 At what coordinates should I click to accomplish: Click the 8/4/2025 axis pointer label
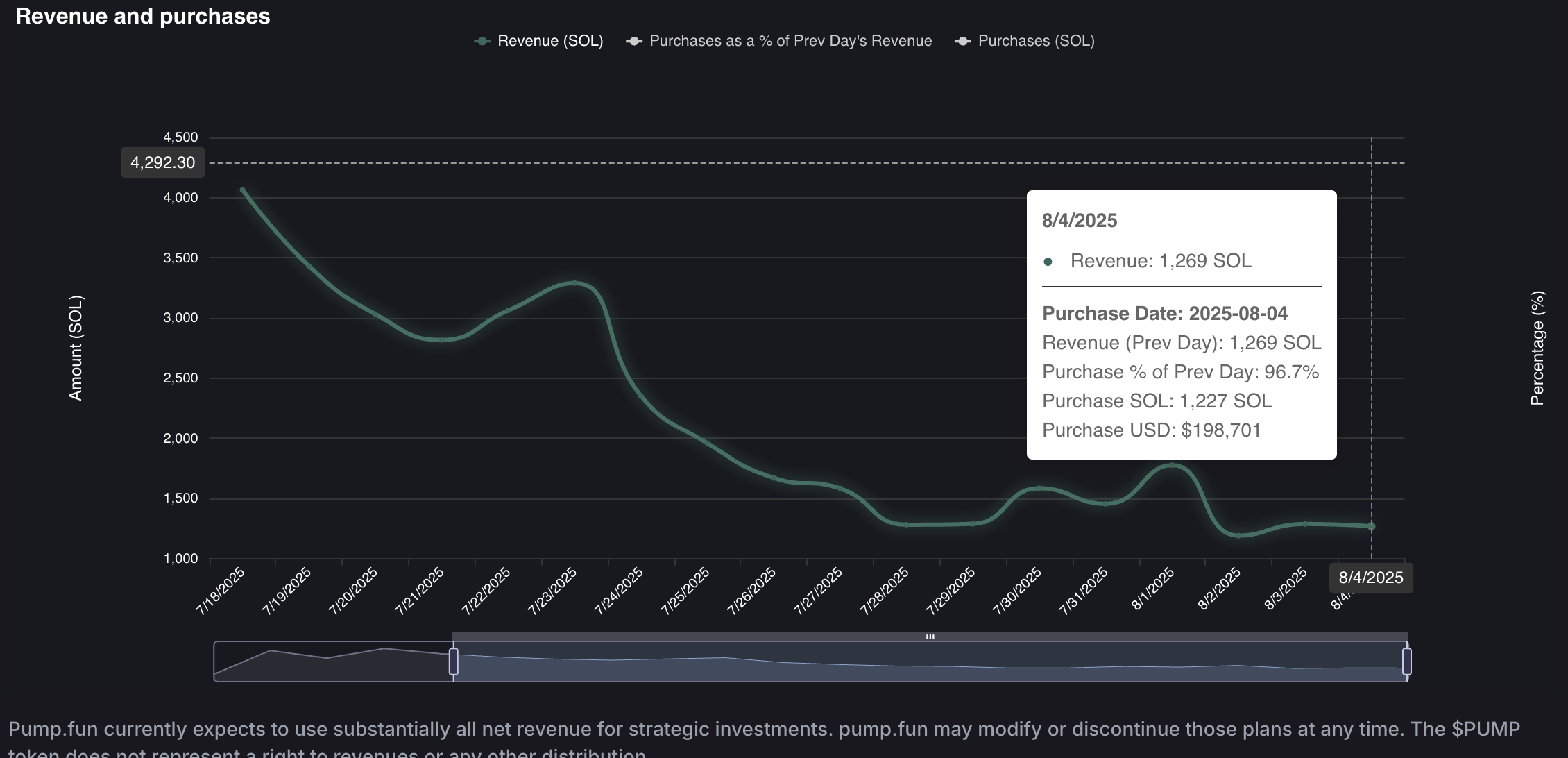pos(1370,578)
